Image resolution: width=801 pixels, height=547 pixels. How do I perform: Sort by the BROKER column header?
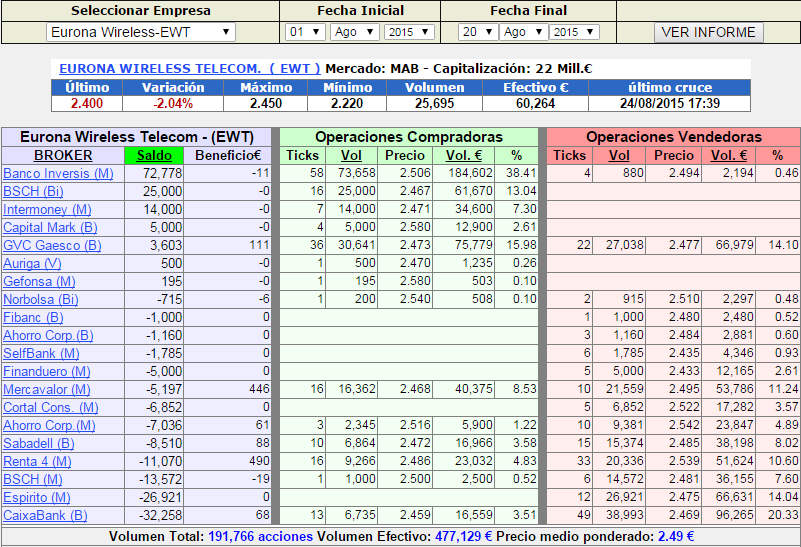click(63, 155)
